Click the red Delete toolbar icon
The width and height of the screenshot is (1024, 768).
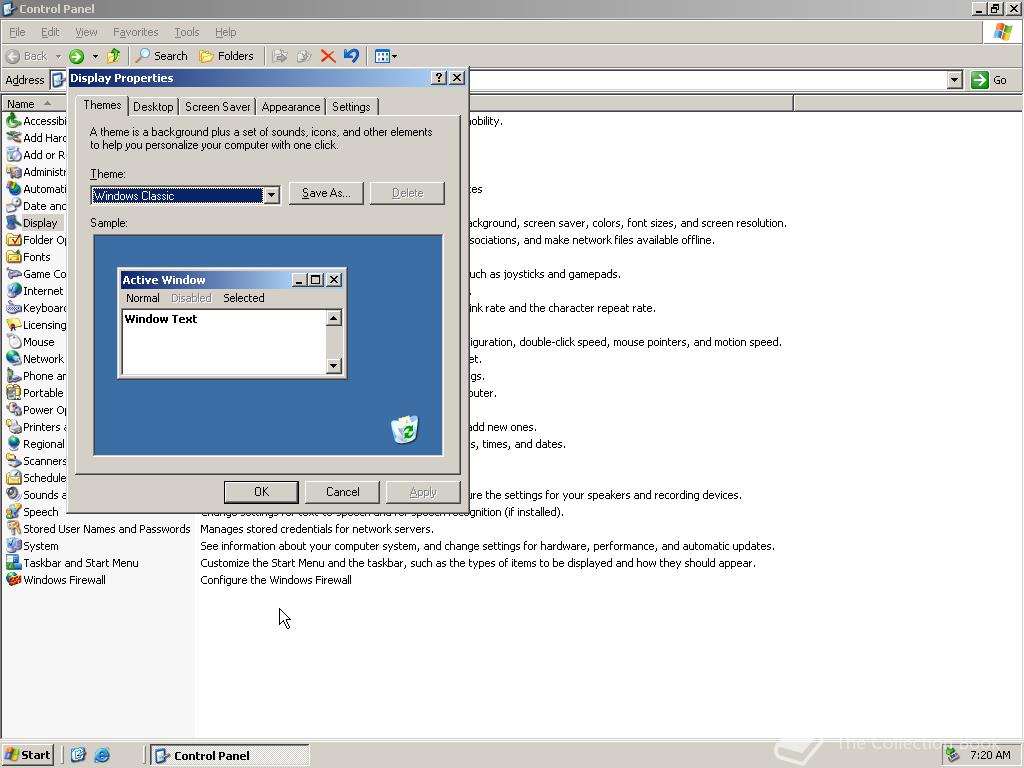click(x=328, y=56)
